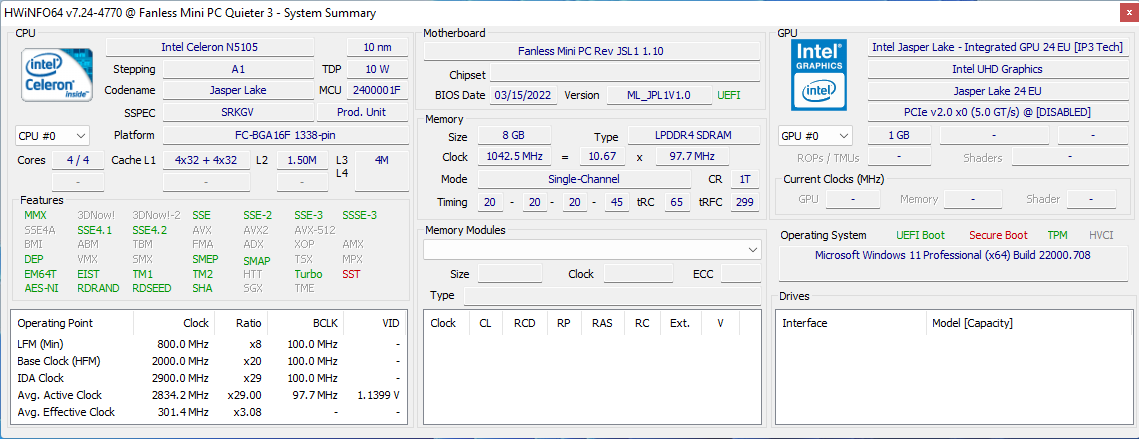Click the CR value 1T
Screen dimensions: 1139x439
click(745, 179)
